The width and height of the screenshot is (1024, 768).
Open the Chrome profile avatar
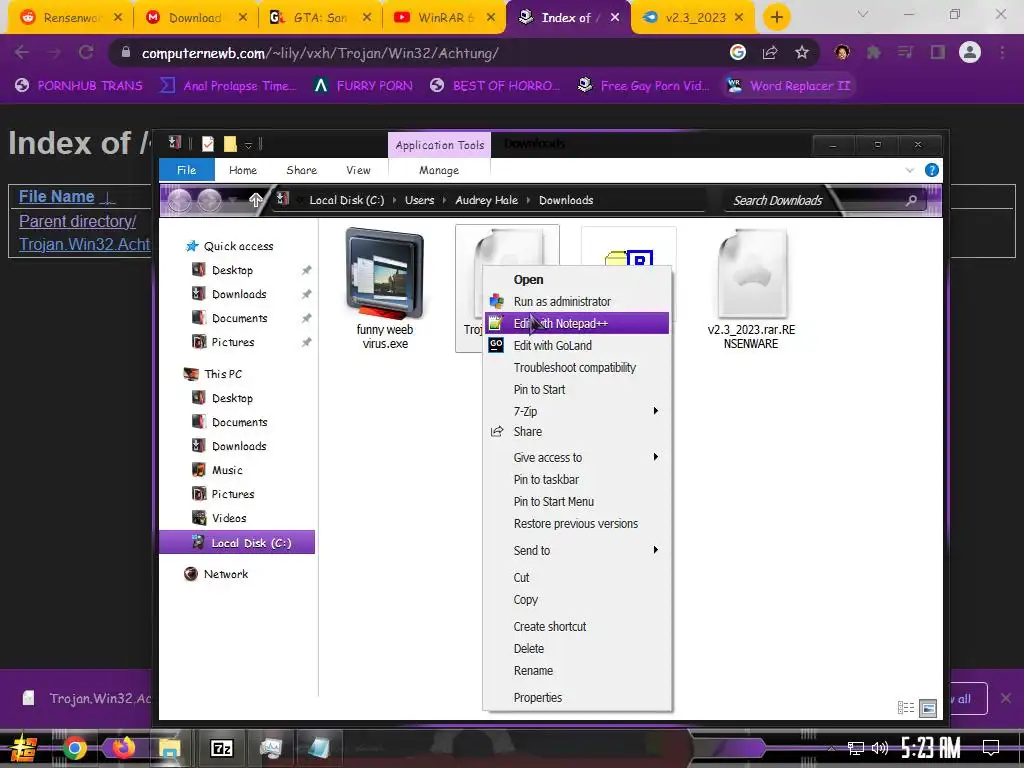pos(970,52)
